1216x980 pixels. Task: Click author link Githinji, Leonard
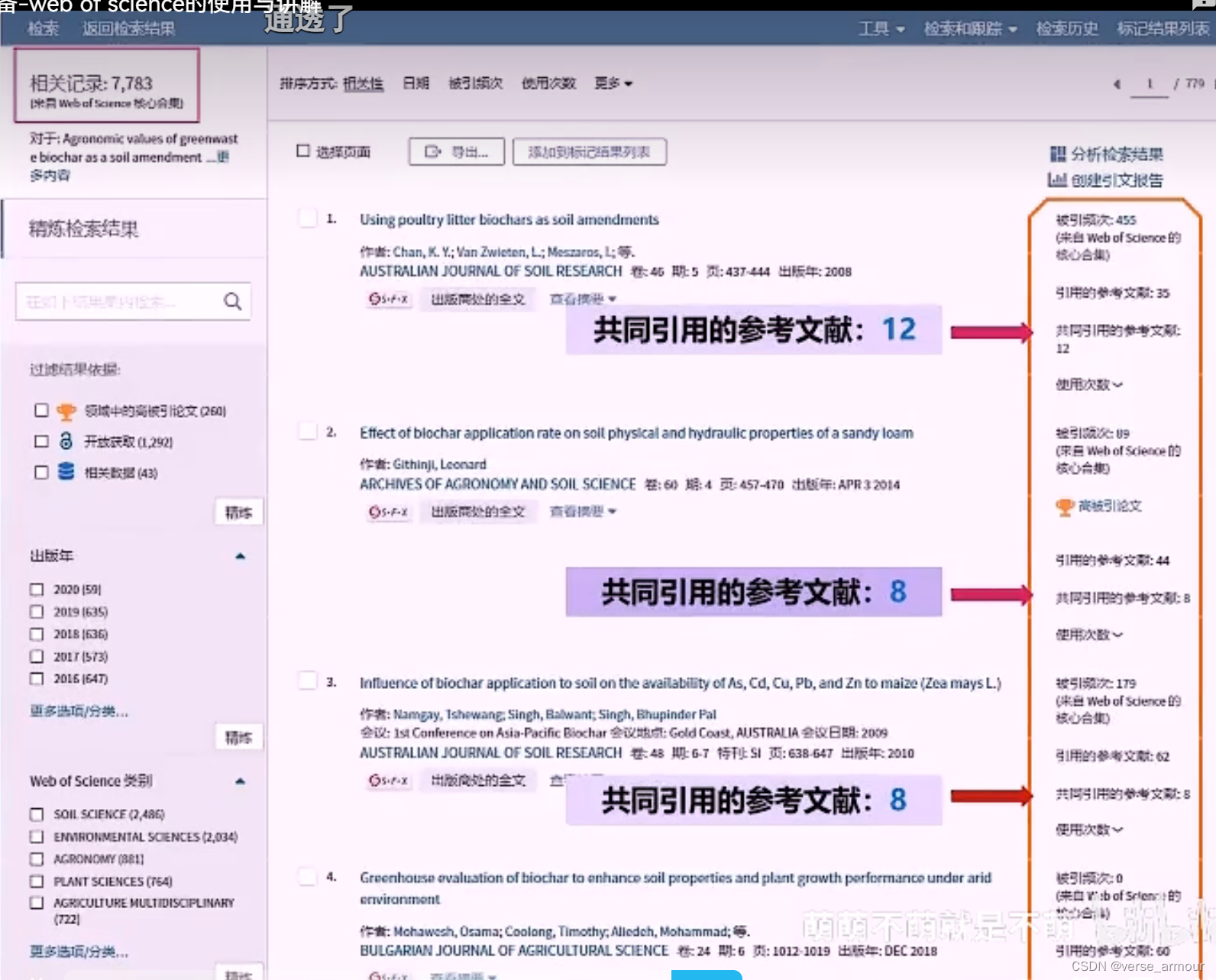[439, 464]
